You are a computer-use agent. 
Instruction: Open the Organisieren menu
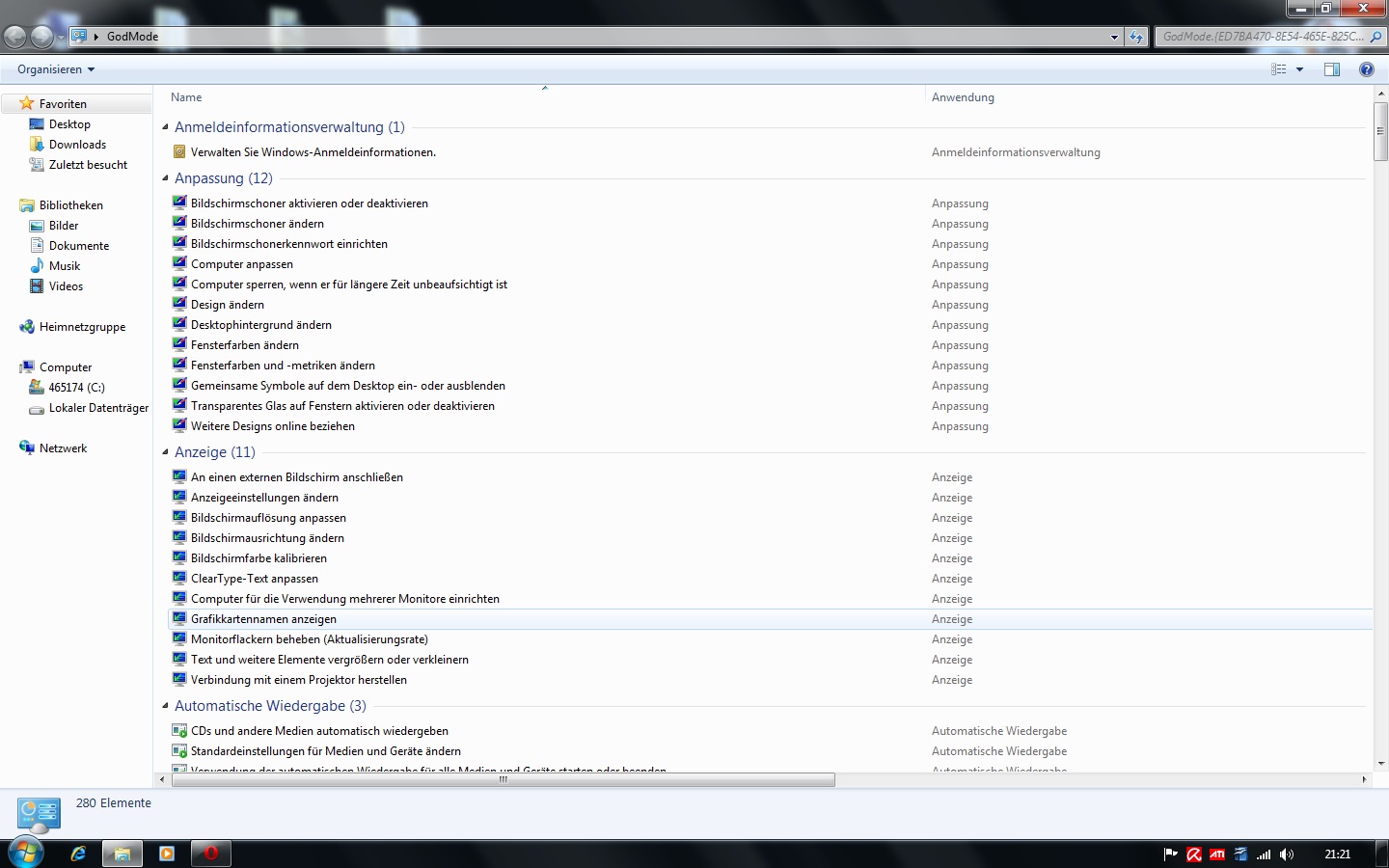point(56,69)
